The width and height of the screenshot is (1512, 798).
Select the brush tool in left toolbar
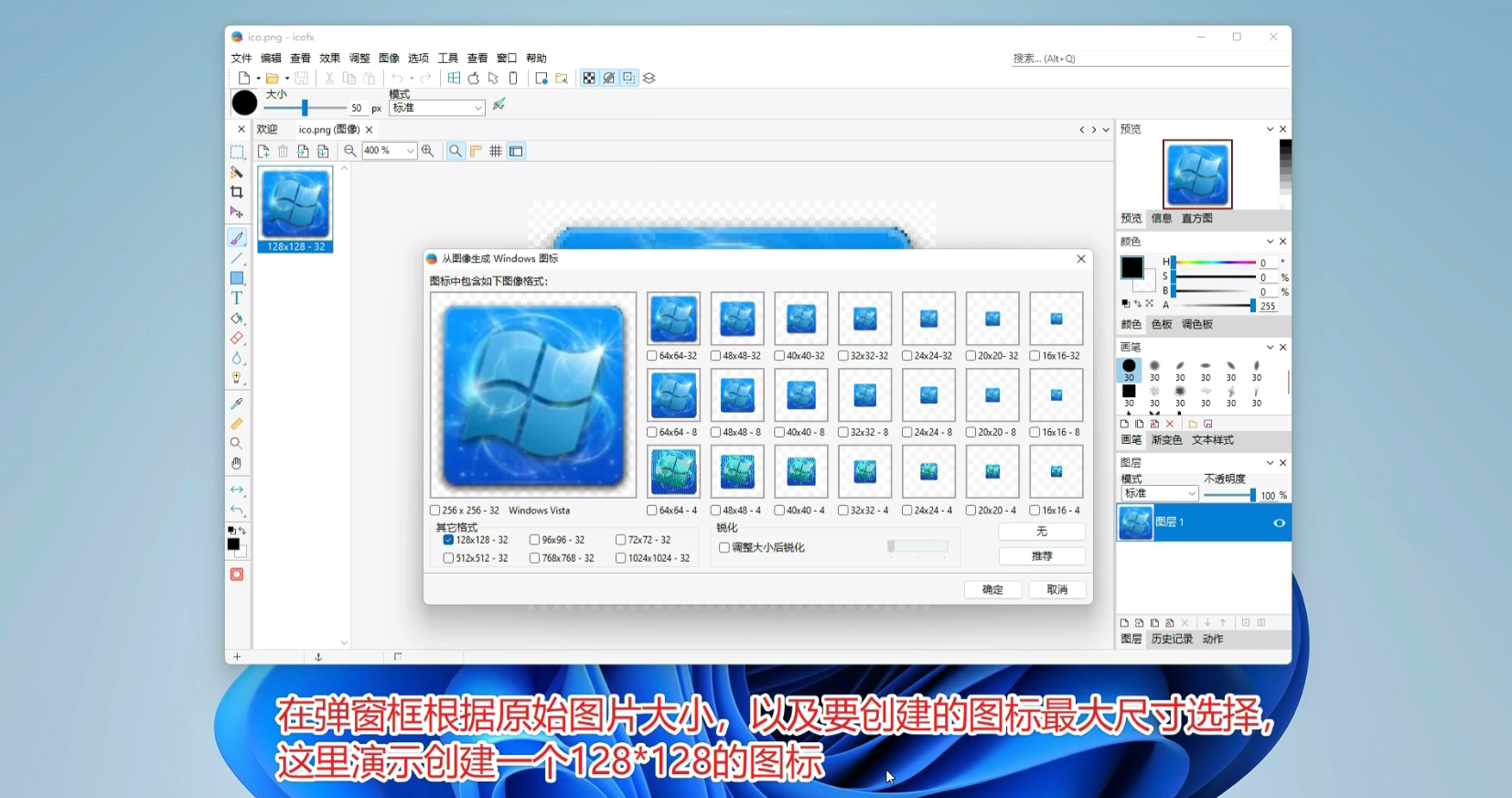tap(237, 238)
